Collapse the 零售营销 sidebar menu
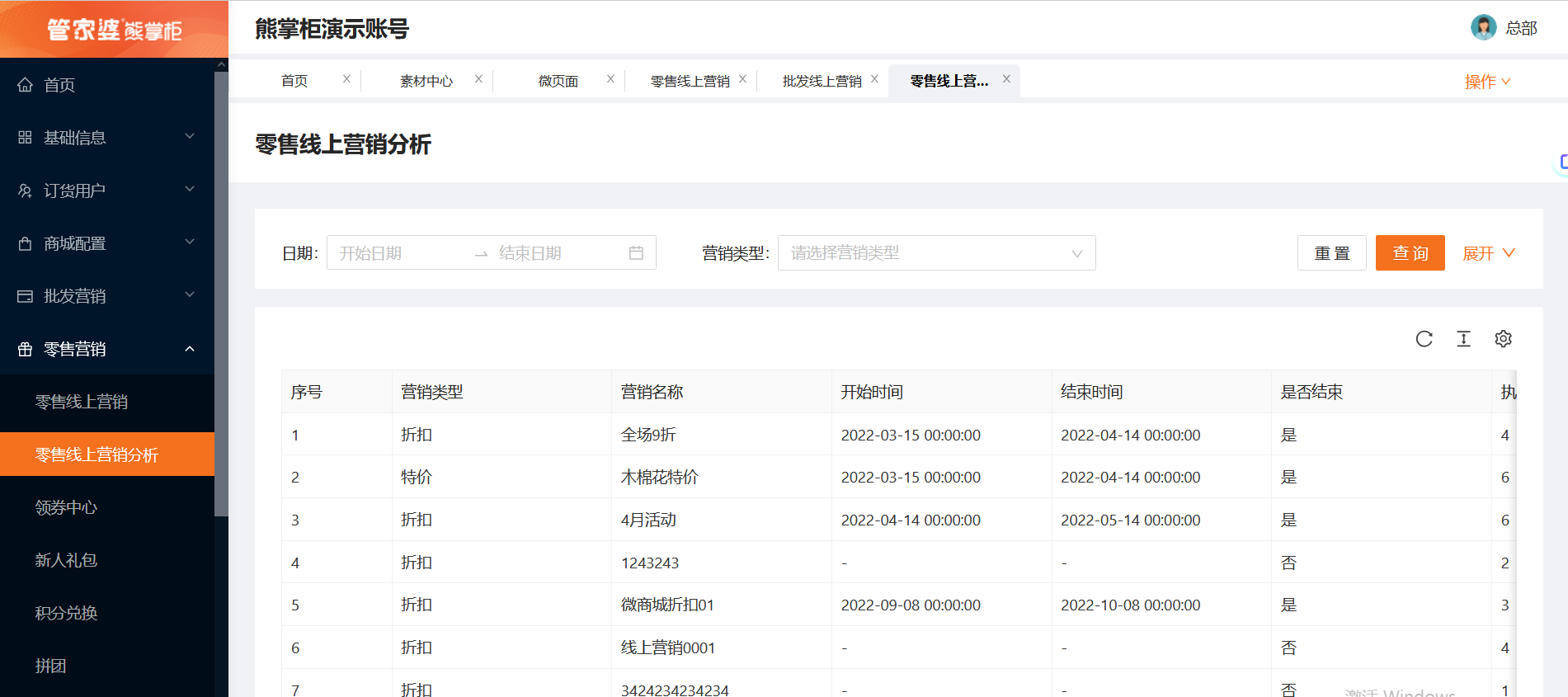The image size is (1568, 697). [189, 349]
